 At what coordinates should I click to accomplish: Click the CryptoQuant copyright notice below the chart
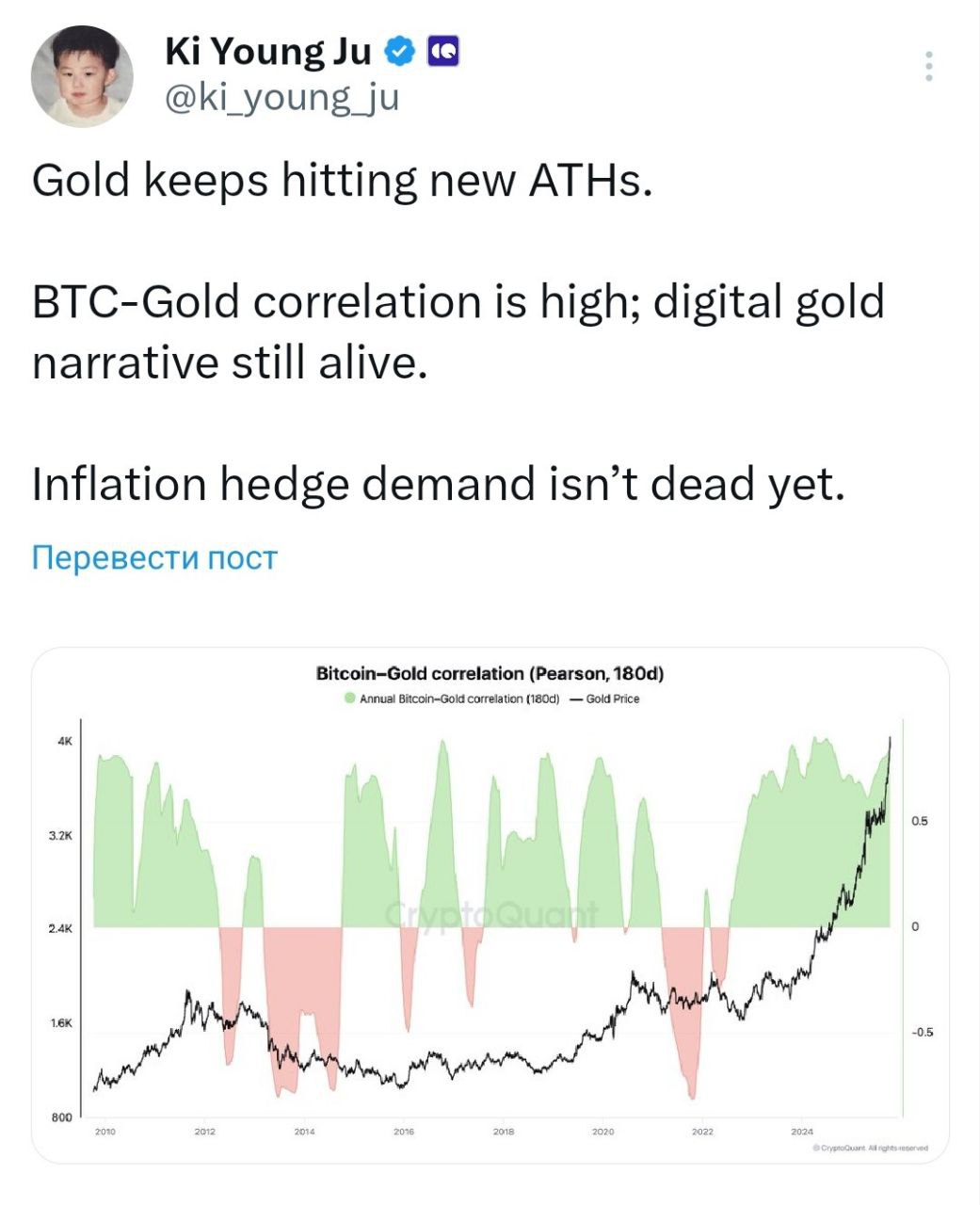tap(870, 1149)
